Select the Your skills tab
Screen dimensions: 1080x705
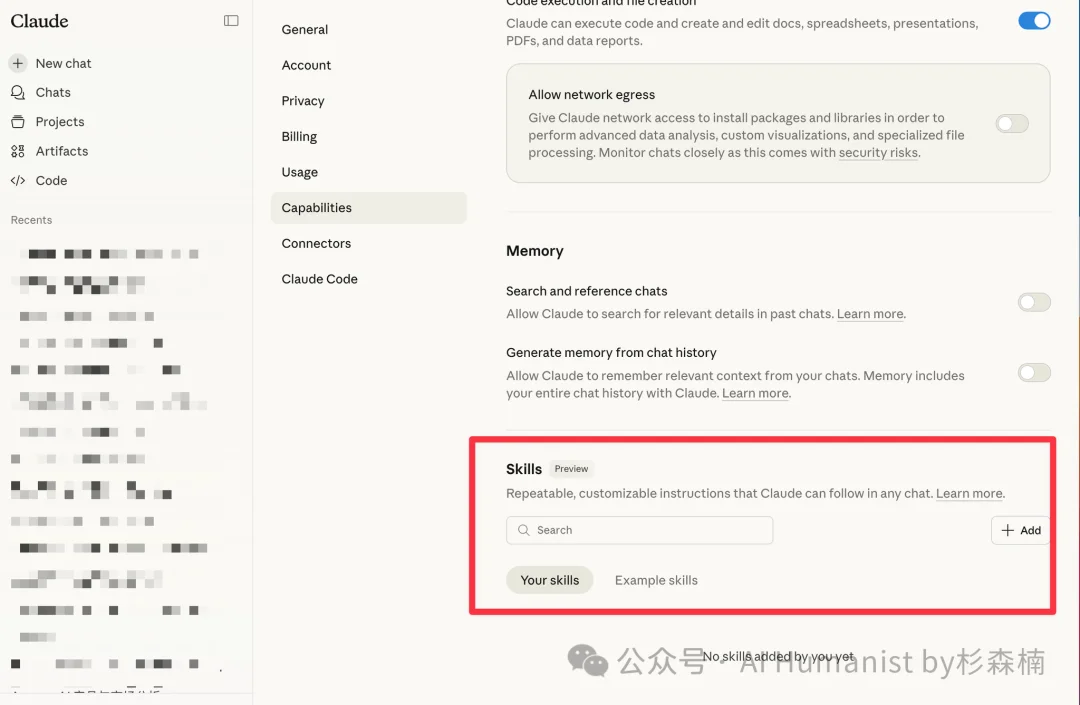click(549, 580)
